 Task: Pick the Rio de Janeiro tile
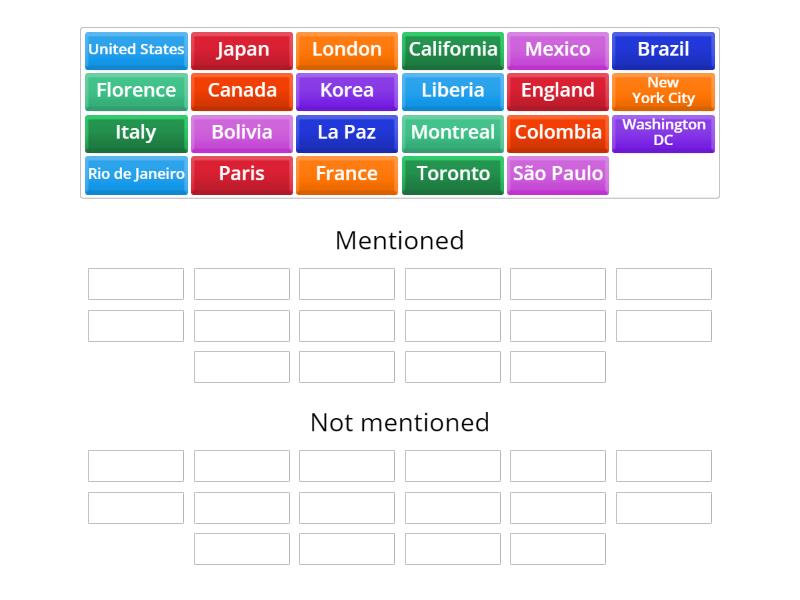(136, 176)
